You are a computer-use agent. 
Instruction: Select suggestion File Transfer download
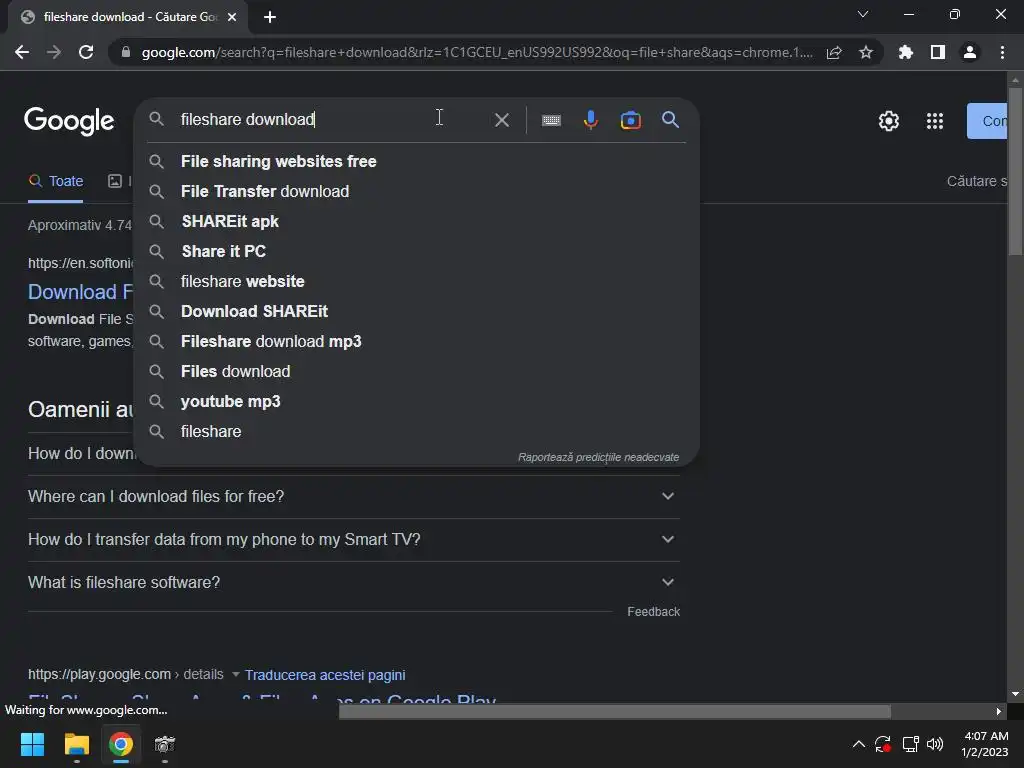click(416, 191)
